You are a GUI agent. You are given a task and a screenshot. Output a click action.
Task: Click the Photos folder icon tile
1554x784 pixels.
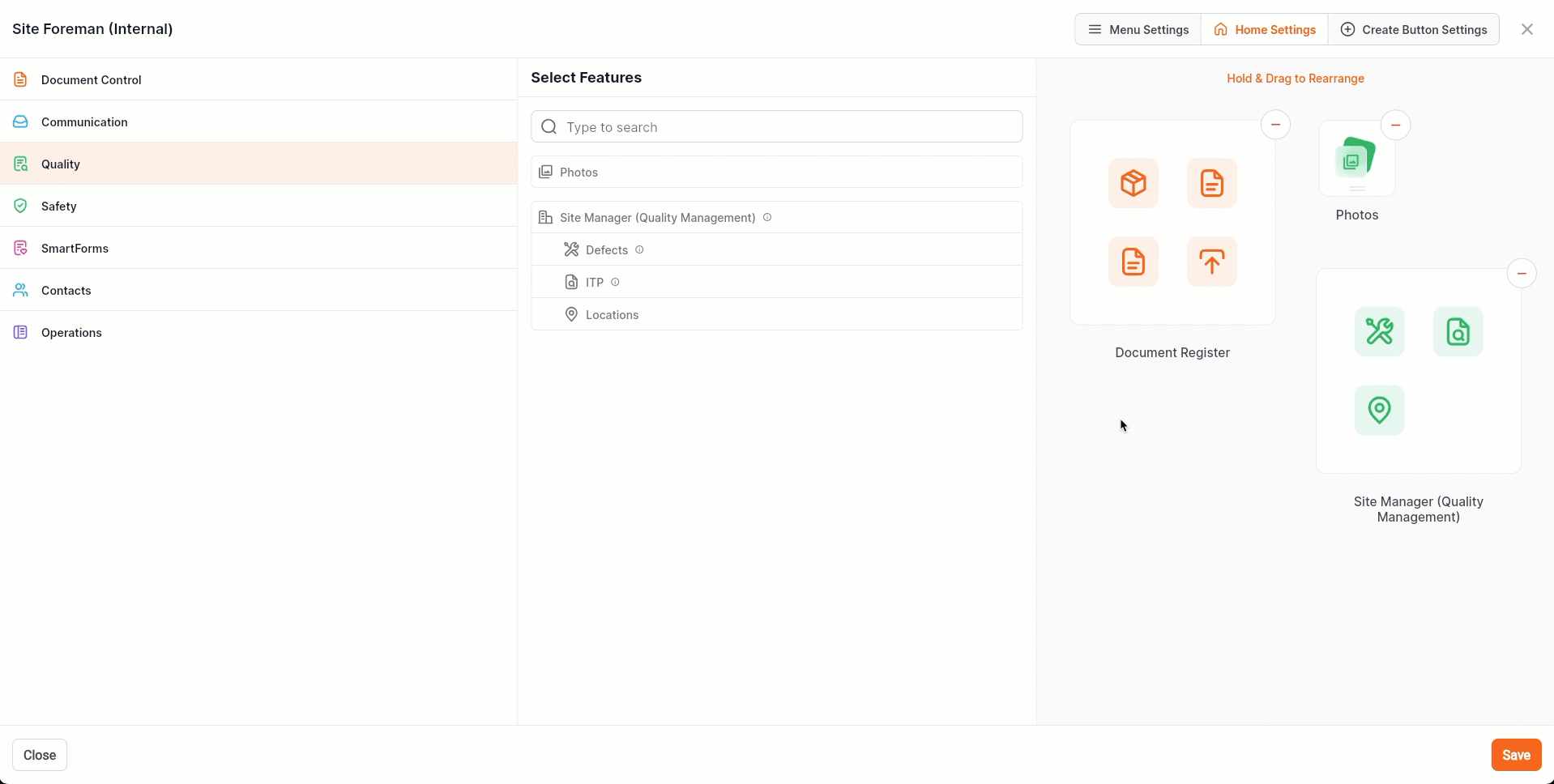(1356, 159)
